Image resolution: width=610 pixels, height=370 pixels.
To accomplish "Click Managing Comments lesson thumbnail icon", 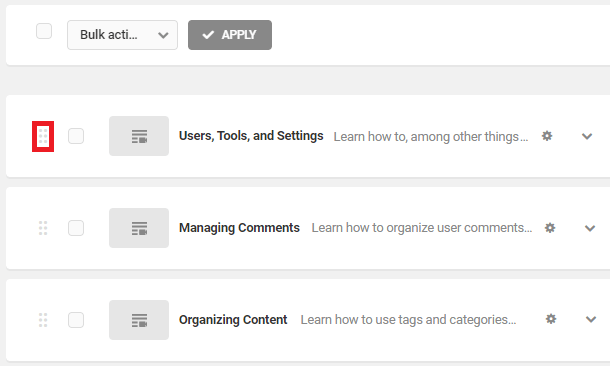I will [x=139, y=228].
